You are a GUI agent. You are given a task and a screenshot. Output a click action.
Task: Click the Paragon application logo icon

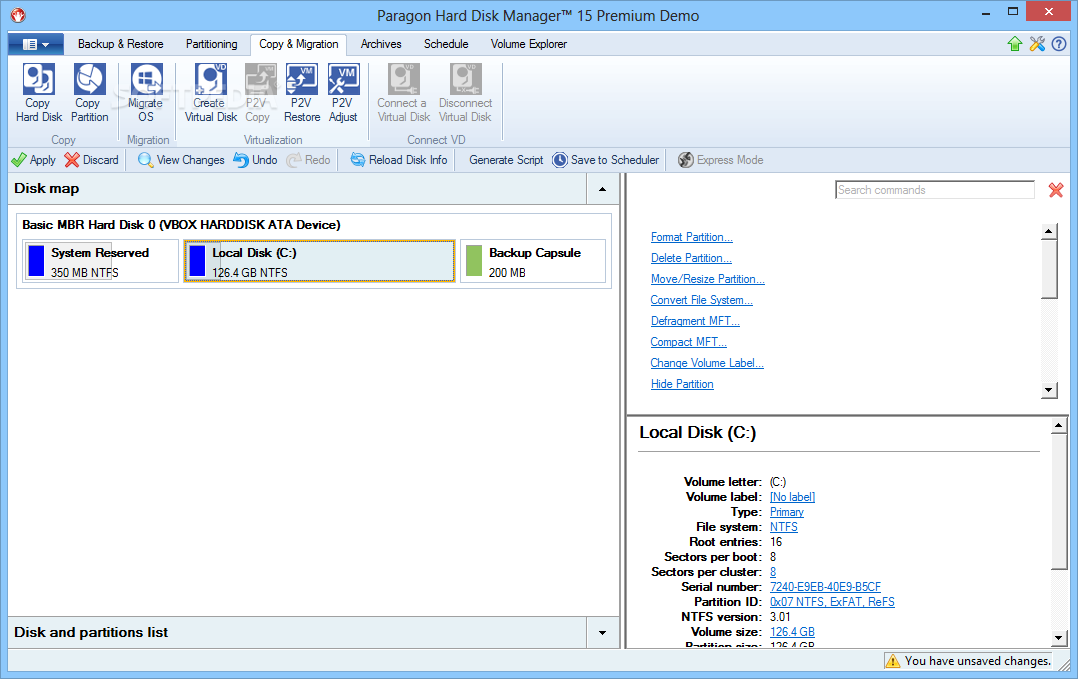point(18,14)
